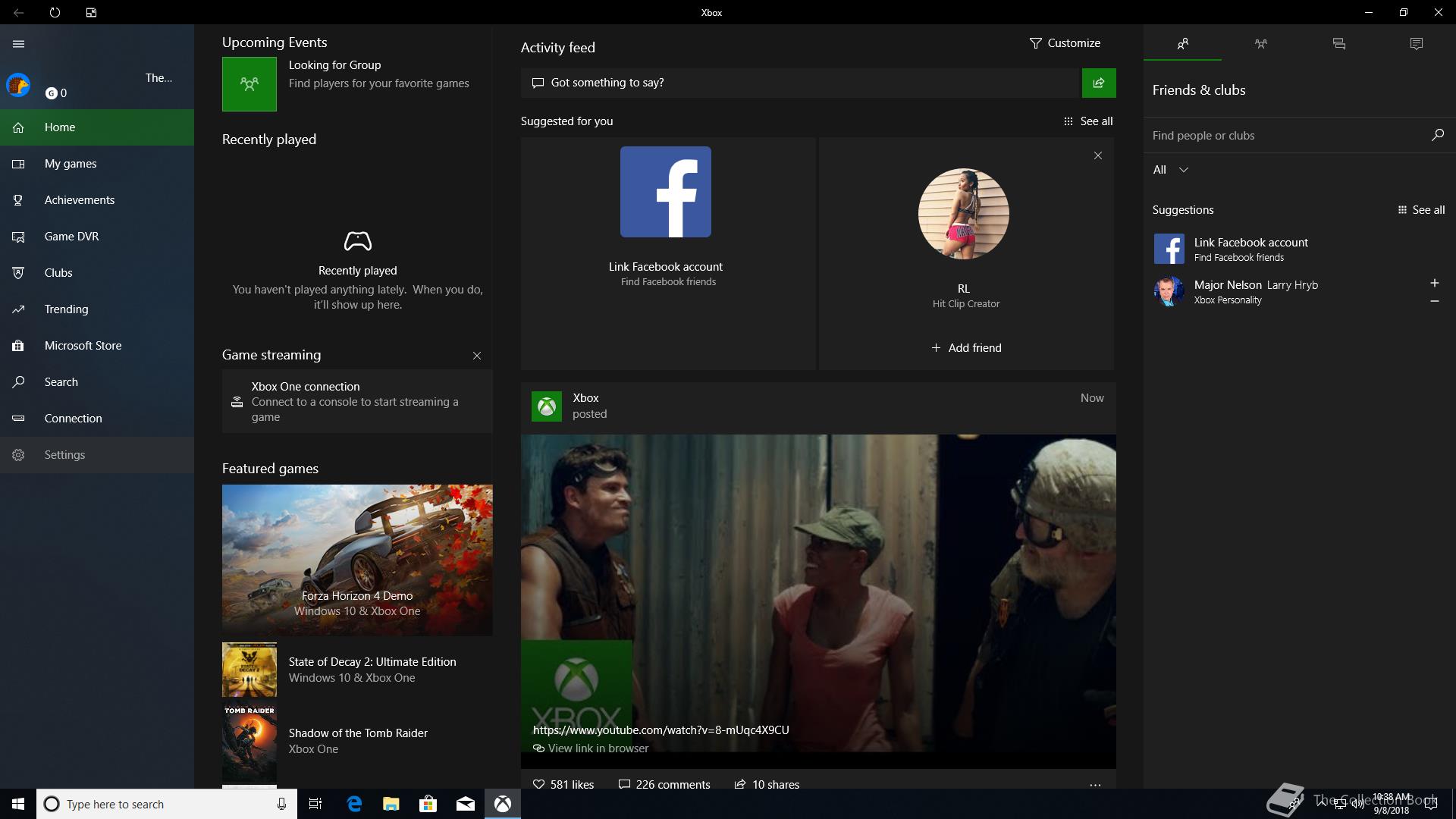This screenshot has height=819, width=1456.
Task: Open the post's more options ellipsis
Action: click(1095, 785)
